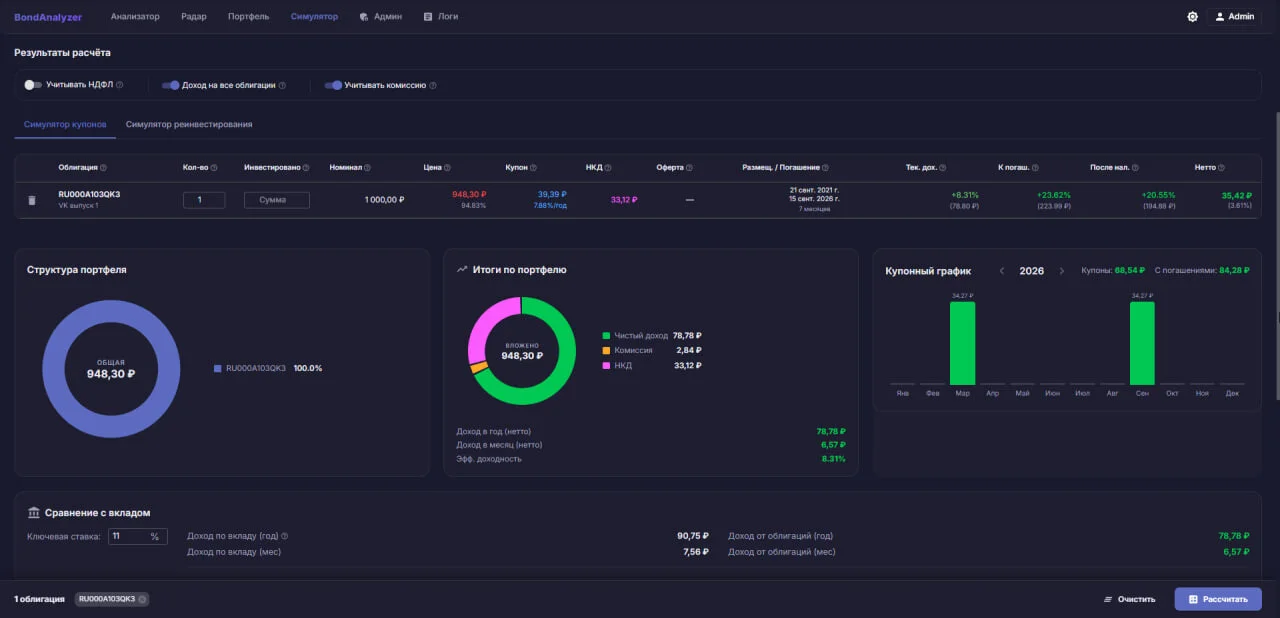
Task: Click the Рассчитать button
Action: 1218,599
